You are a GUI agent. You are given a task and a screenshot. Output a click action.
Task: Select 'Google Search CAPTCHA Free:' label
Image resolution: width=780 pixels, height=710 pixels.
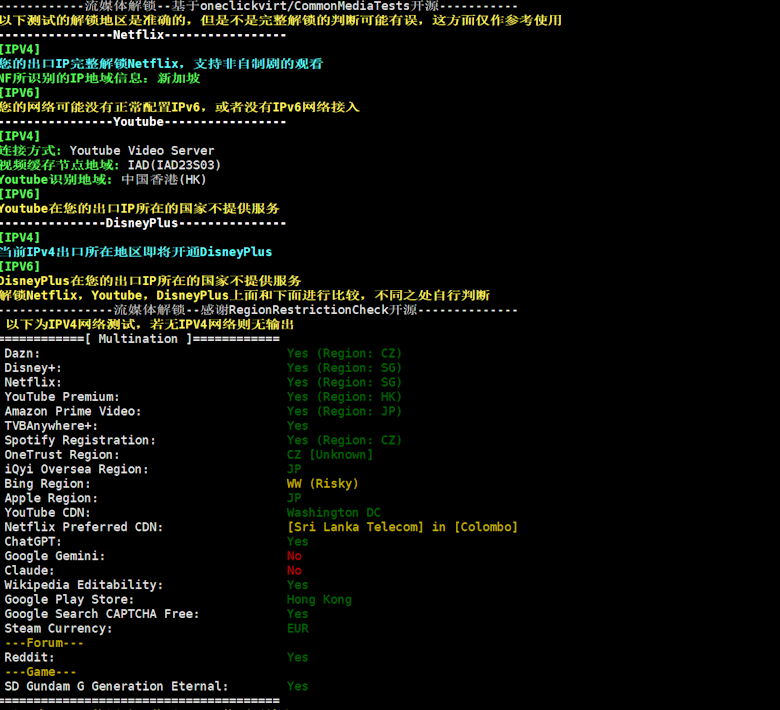click(x=101, y=613)
